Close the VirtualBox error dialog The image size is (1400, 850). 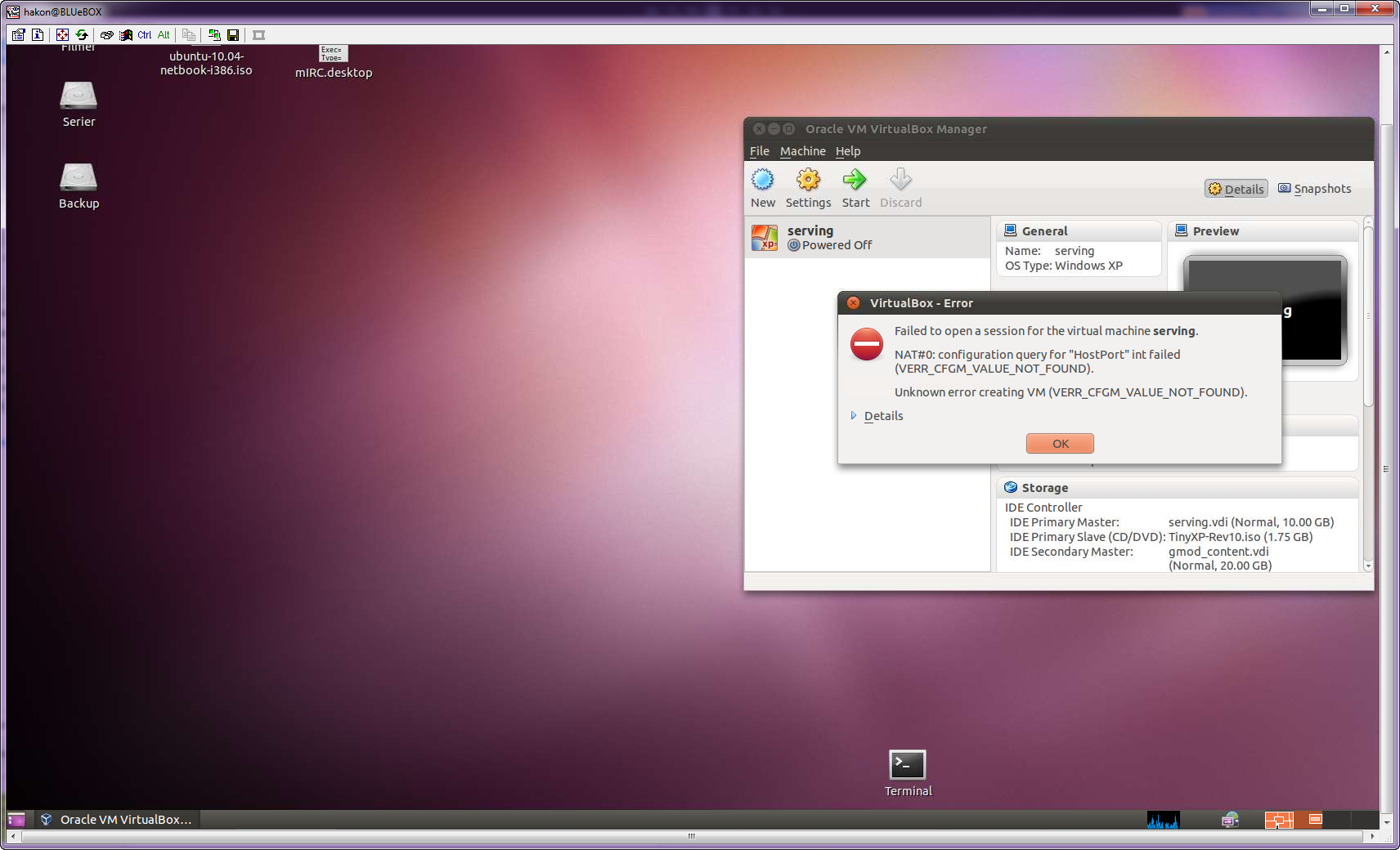(854, 303)
